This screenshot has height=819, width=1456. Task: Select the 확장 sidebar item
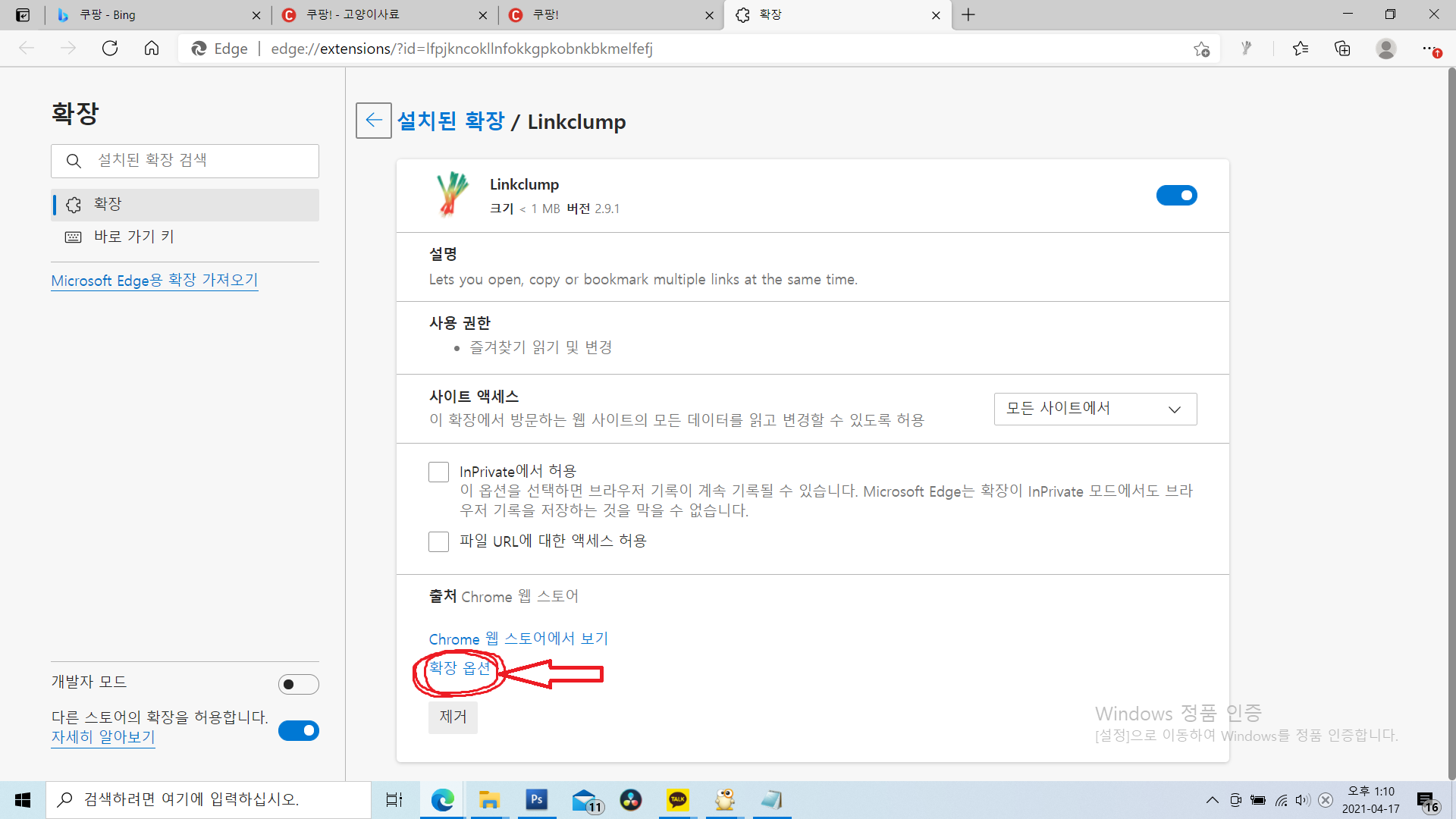click(185, 205)
